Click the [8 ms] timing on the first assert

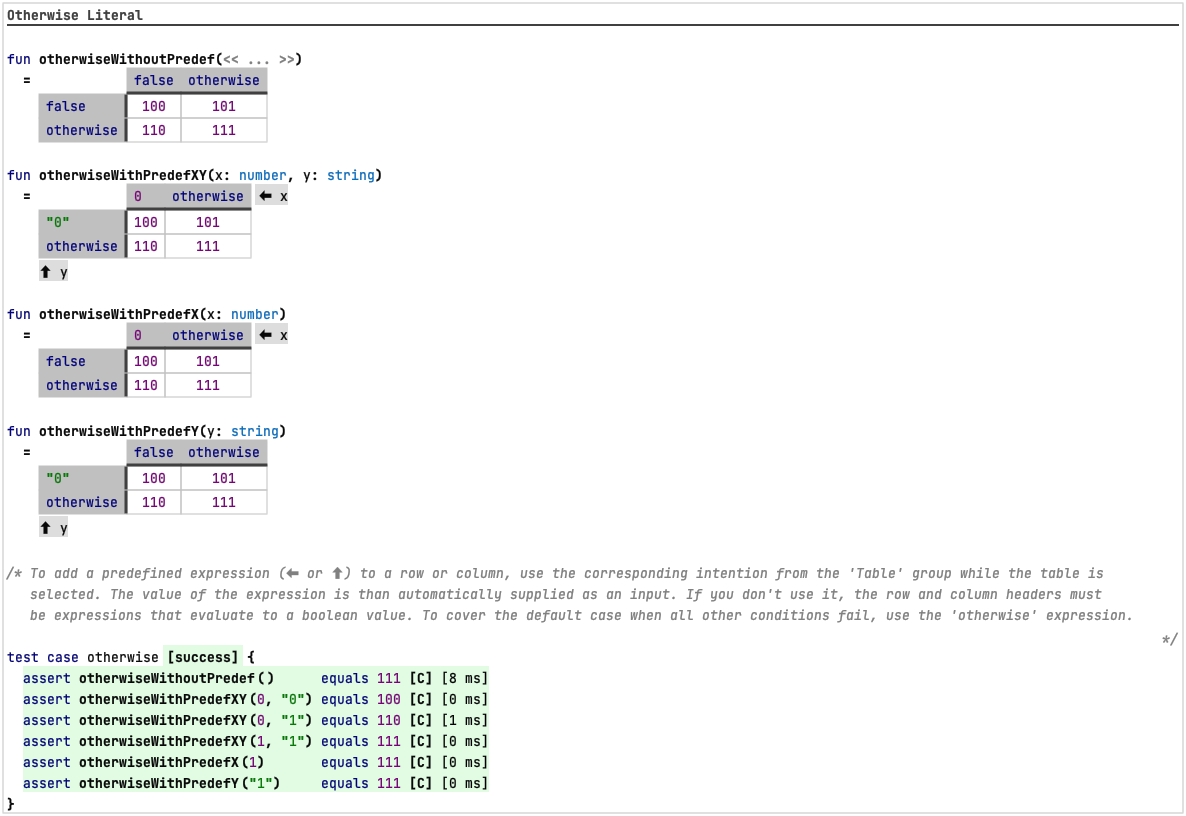(464, 678)
